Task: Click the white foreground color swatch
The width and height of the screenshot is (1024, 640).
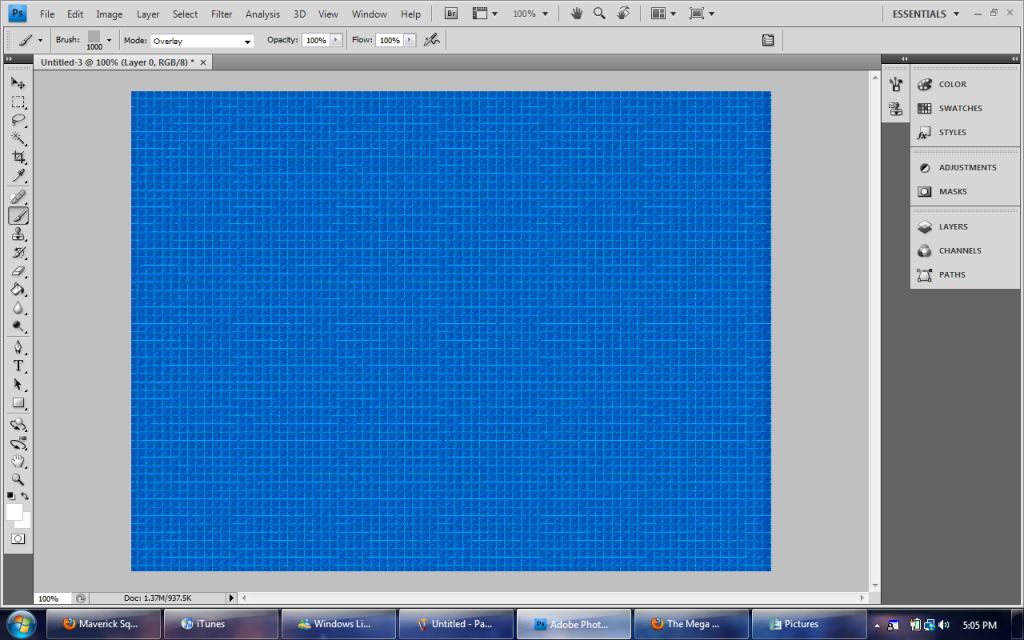Action: (14, 511)
